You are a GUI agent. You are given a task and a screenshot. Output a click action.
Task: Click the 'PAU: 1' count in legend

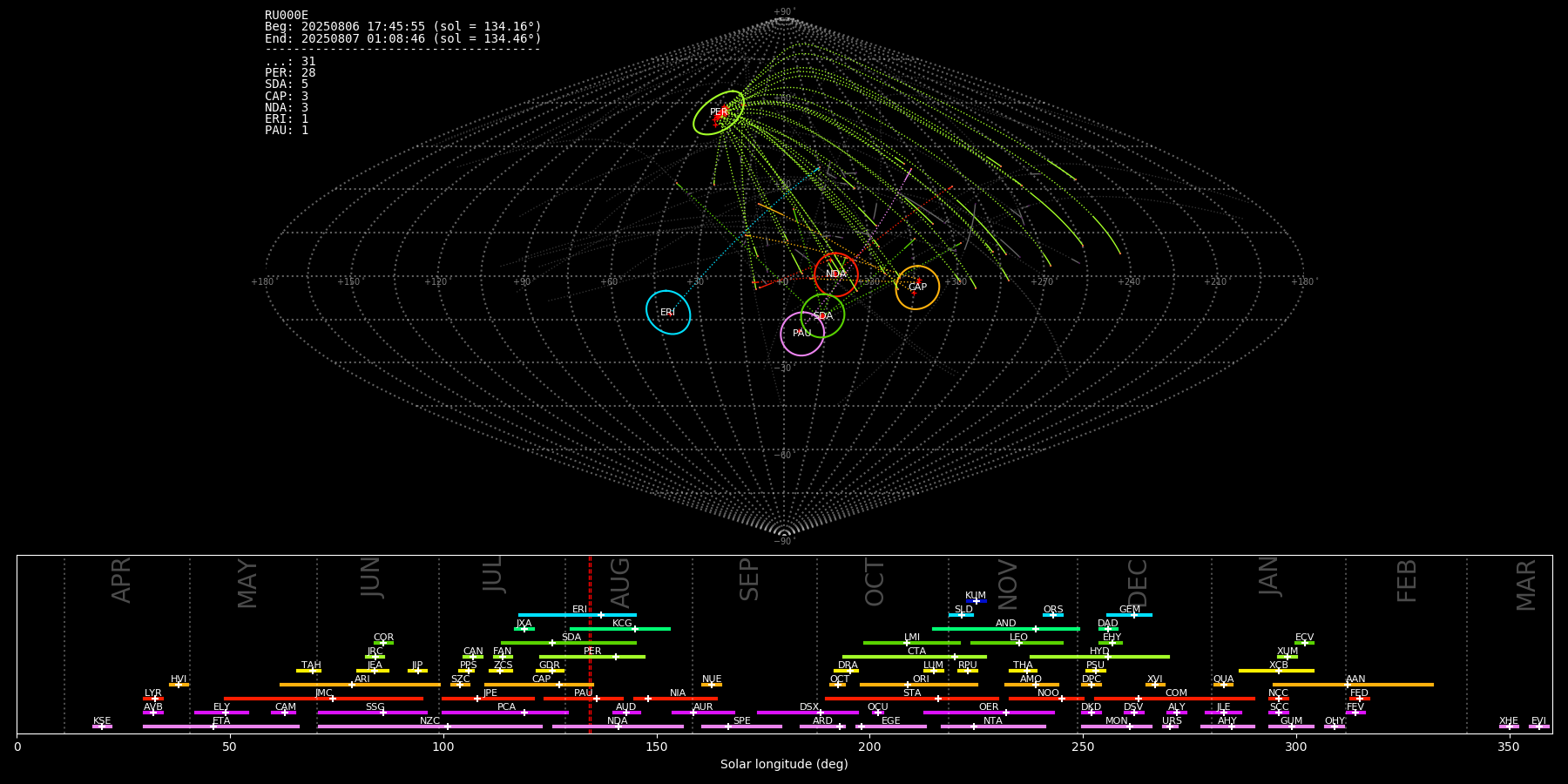tap(287, 130)
